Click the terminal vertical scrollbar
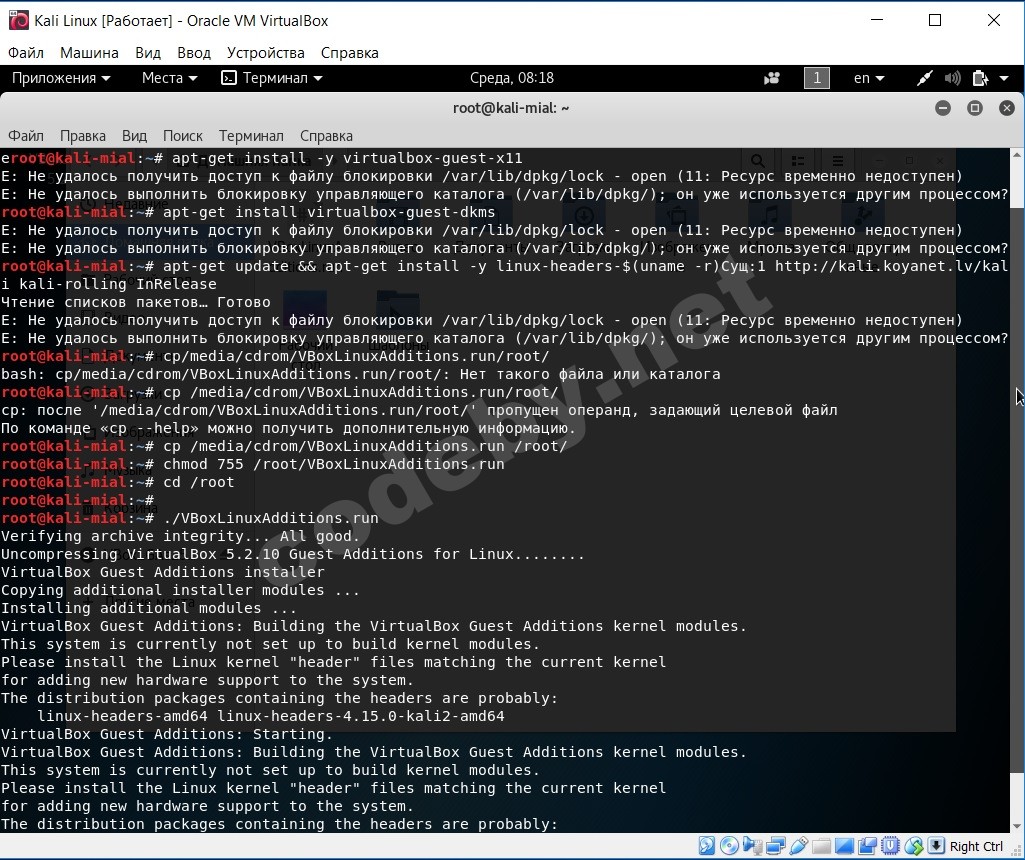 pos(1017,490)
